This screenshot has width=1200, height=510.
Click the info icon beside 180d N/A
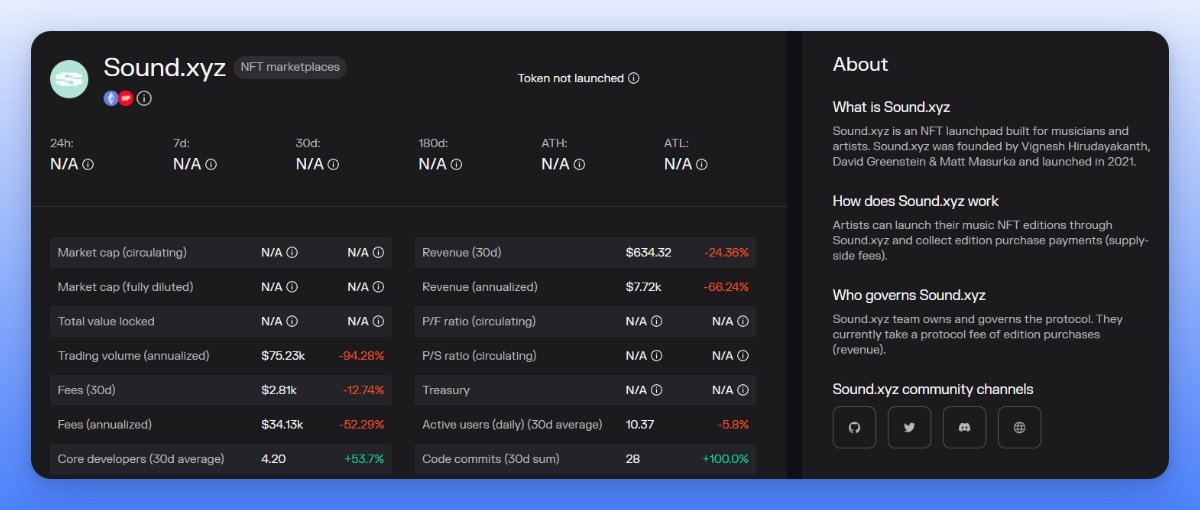point(456,164)
